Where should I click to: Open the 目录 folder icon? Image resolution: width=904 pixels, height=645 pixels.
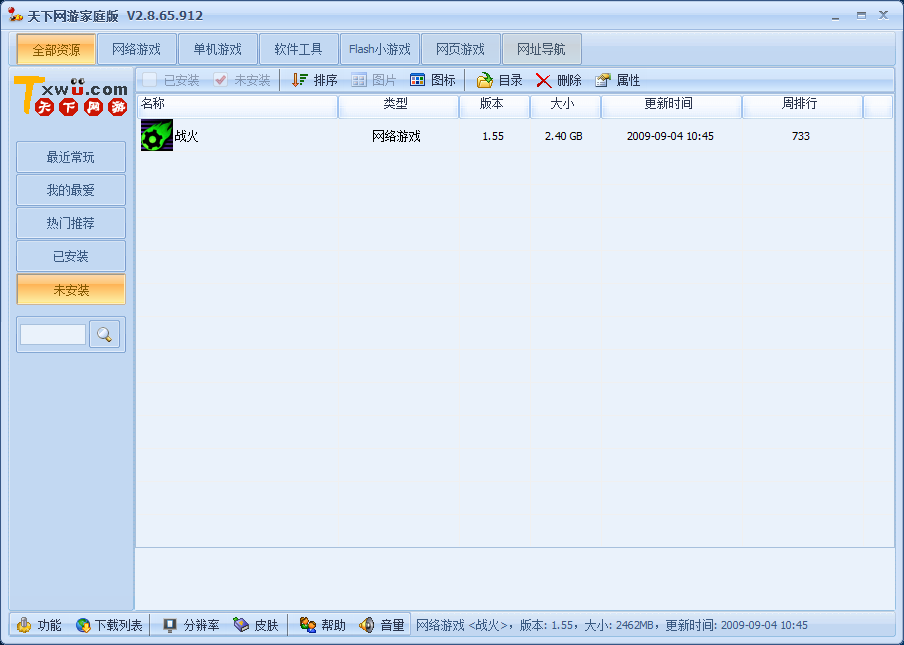(x=485, y=80)
